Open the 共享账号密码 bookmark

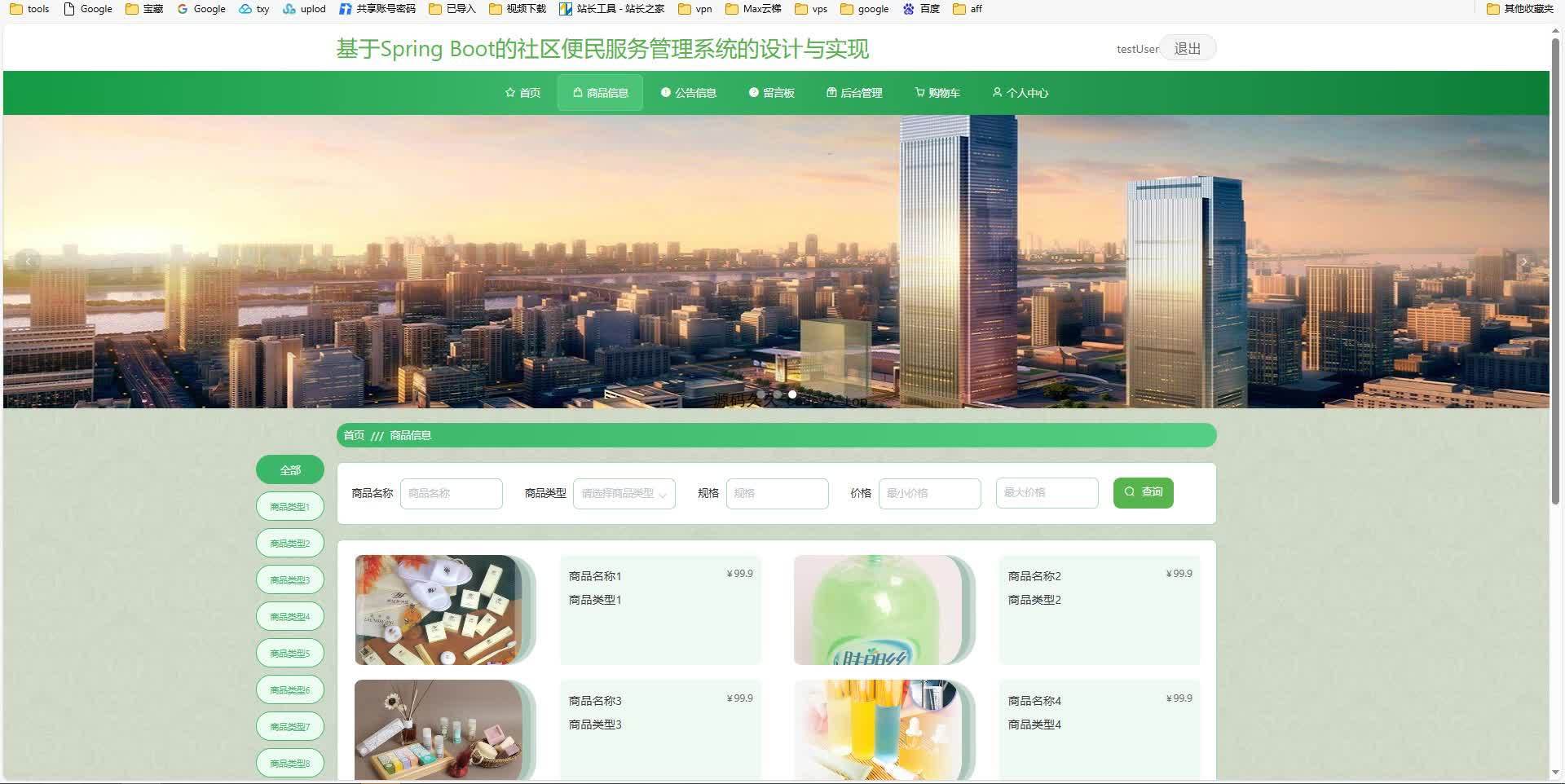pos(377,9)
